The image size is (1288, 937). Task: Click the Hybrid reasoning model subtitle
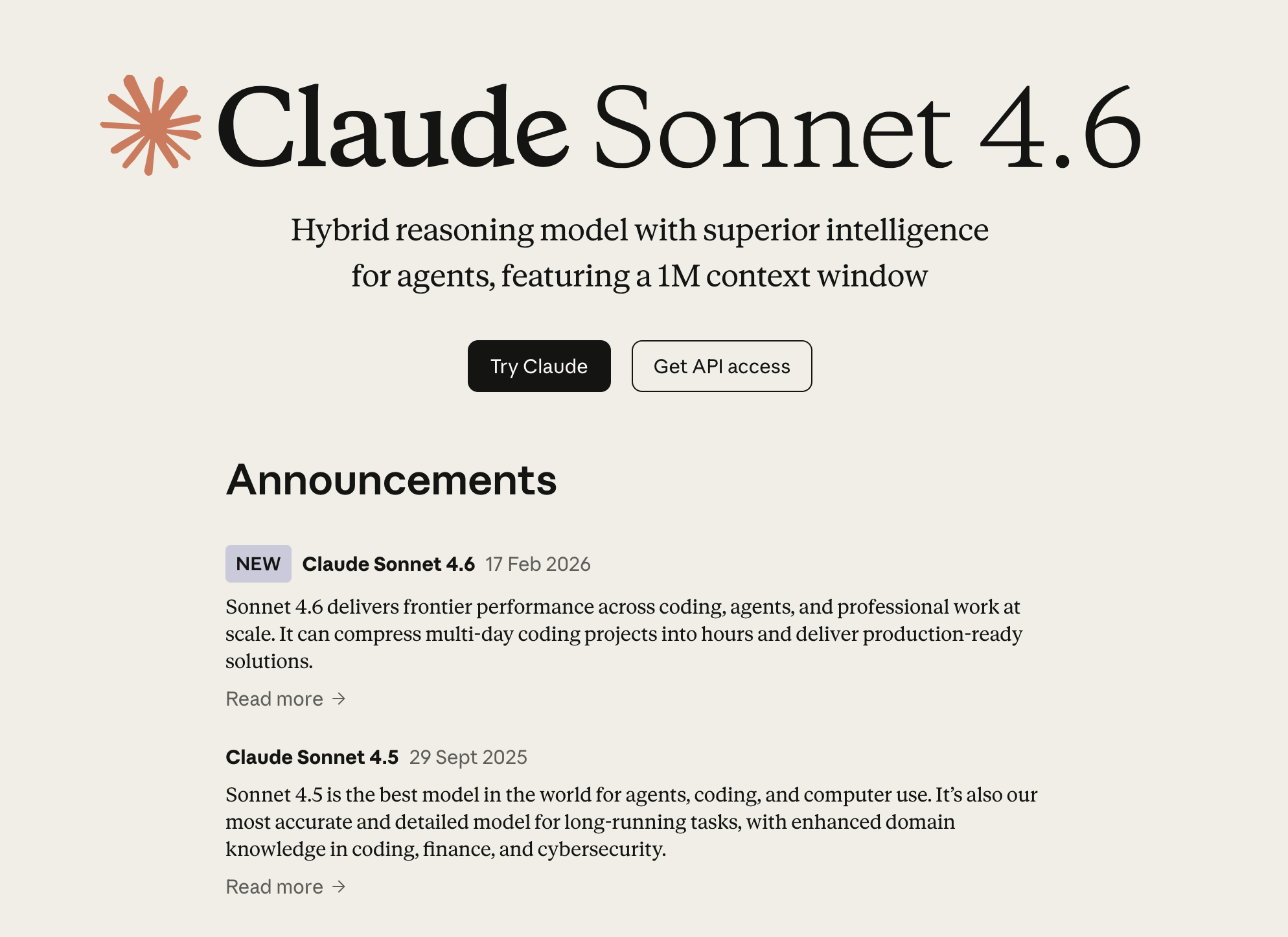coord(639,253)
